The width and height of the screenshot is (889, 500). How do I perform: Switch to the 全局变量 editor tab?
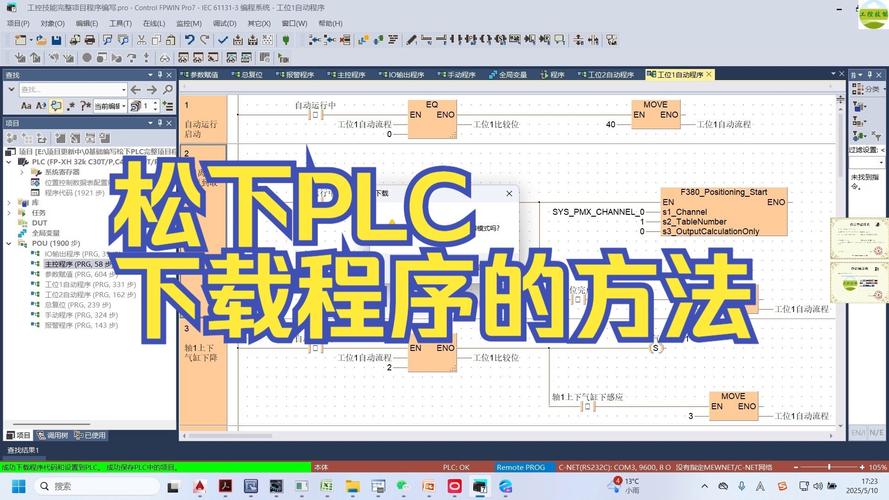pos(507,75)
